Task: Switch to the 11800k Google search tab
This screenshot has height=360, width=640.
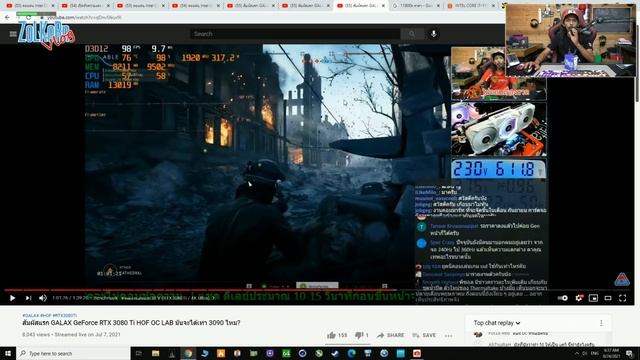Action: point(415,6)
